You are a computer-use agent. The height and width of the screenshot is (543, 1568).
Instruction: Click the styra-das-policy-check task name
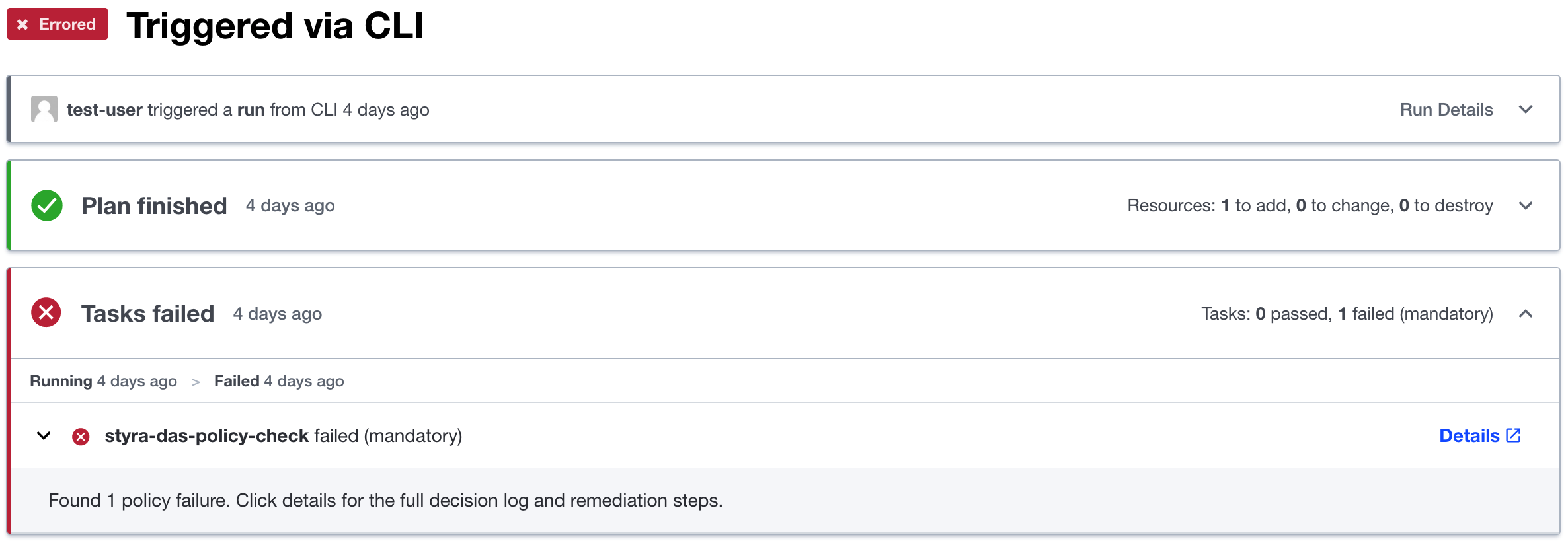(x=207, y=436)
